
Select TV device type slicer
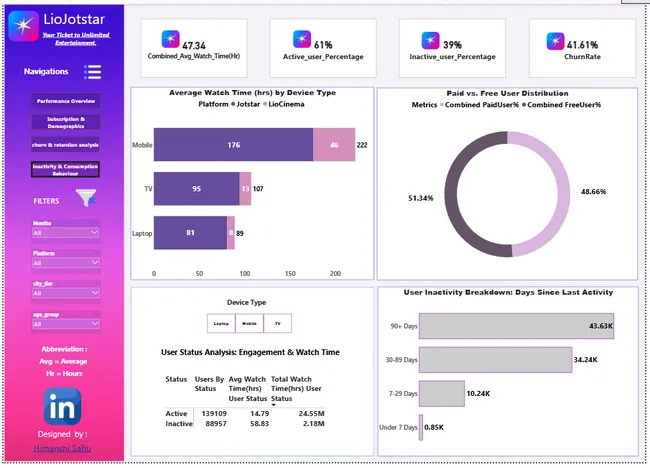point(277,323)
